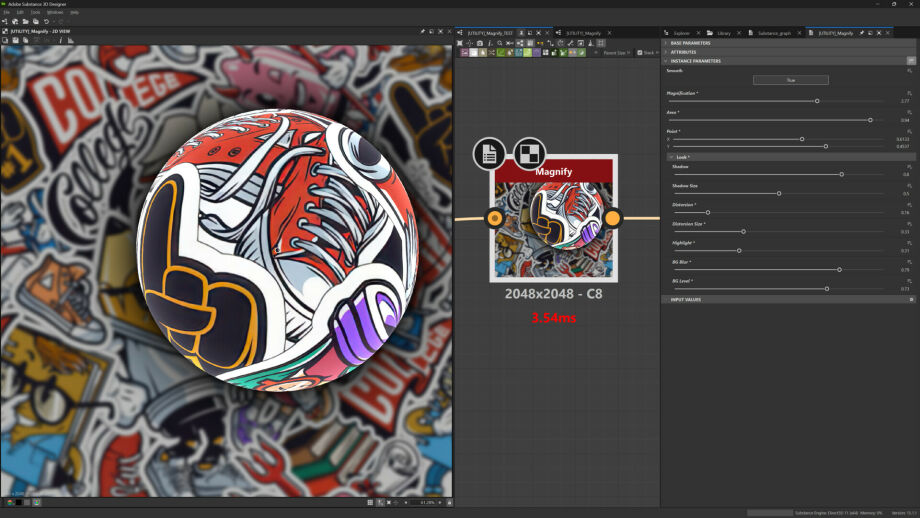Select the Magnify node thumbnail

(553, 230)
